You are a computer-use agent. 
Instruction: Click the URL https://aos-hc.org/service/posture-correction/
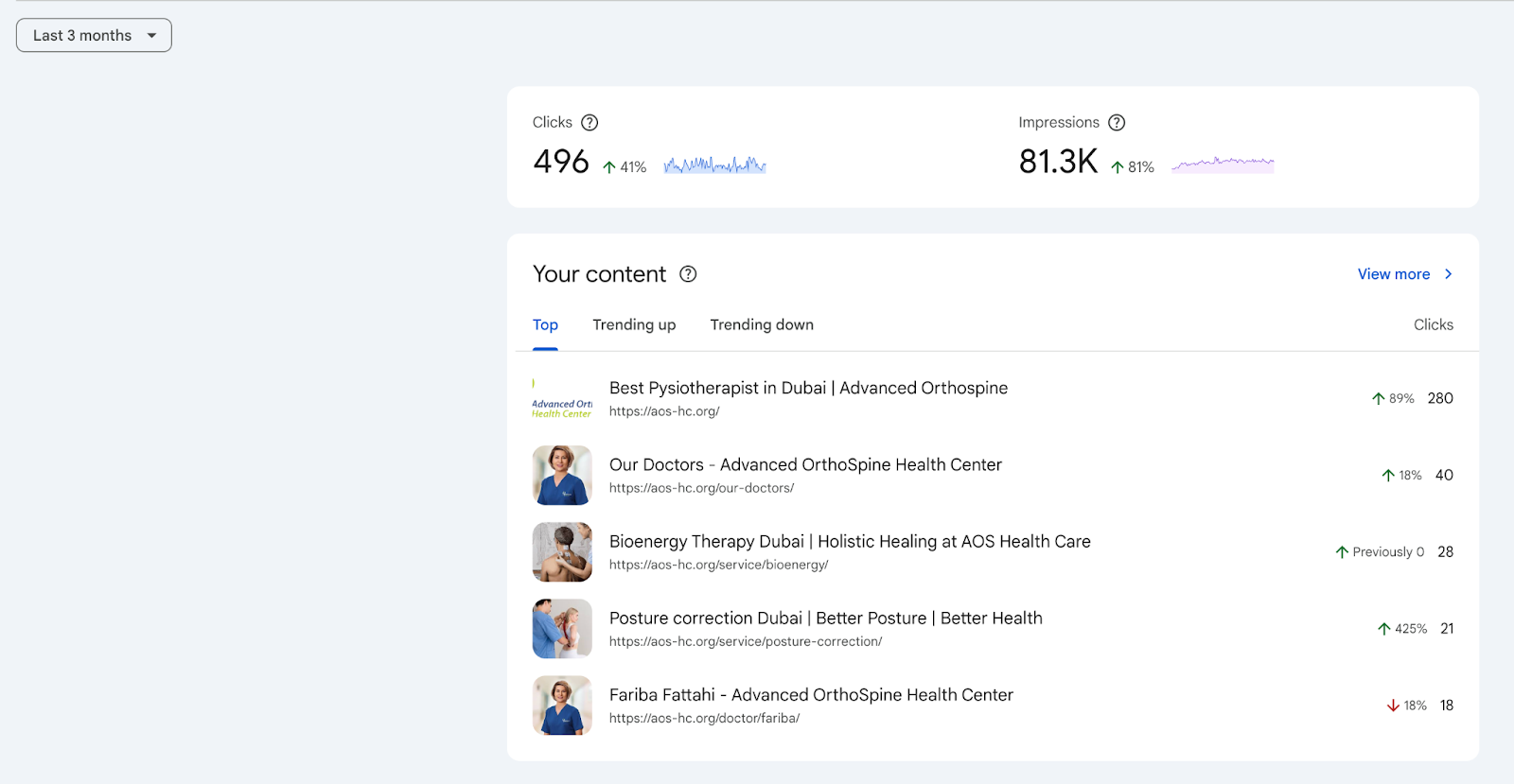coord(746,641)
